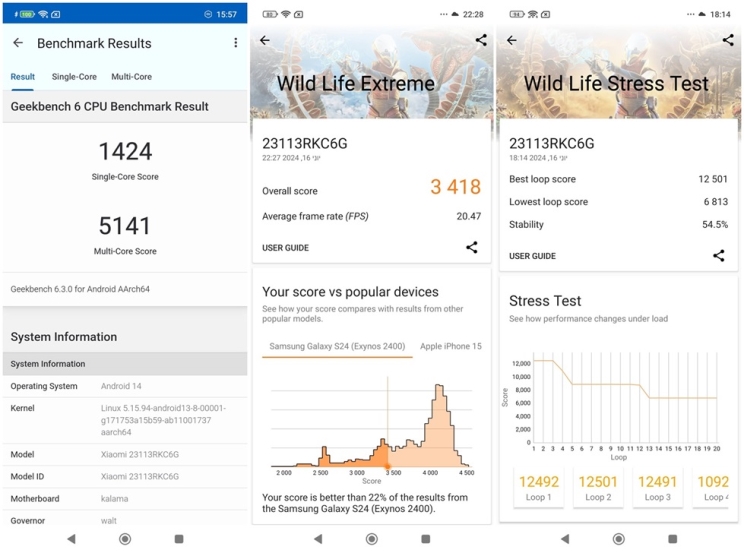Image resolution: width=744 pixels, height=556 pixels.
Task: Tap the top share icon on Wild Life Stress Test
Action: click(728, 41)
